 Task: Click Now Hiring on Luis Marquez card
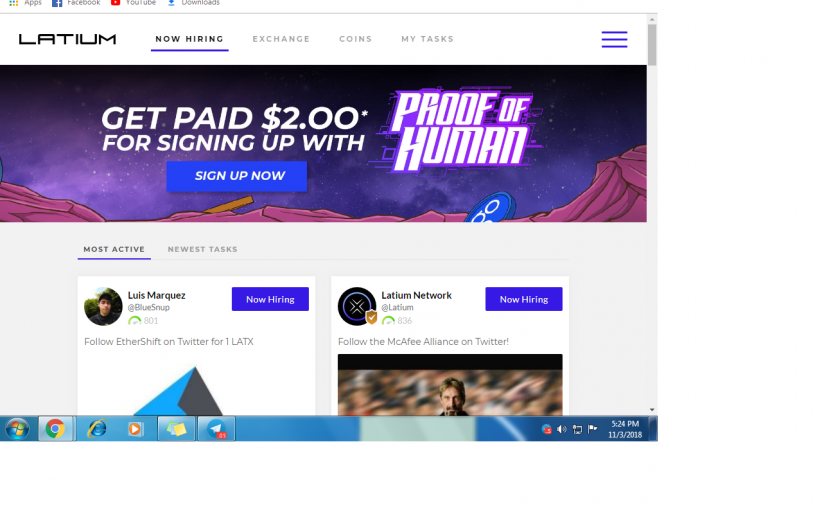[x=270, y=299]
